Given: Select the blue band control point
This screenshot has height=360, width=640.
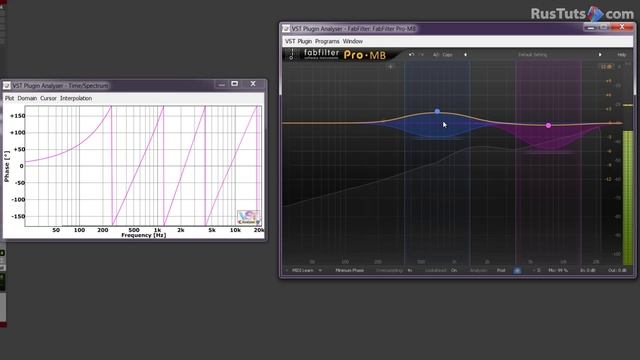Looking at the screenshot, I should [437, 111].
